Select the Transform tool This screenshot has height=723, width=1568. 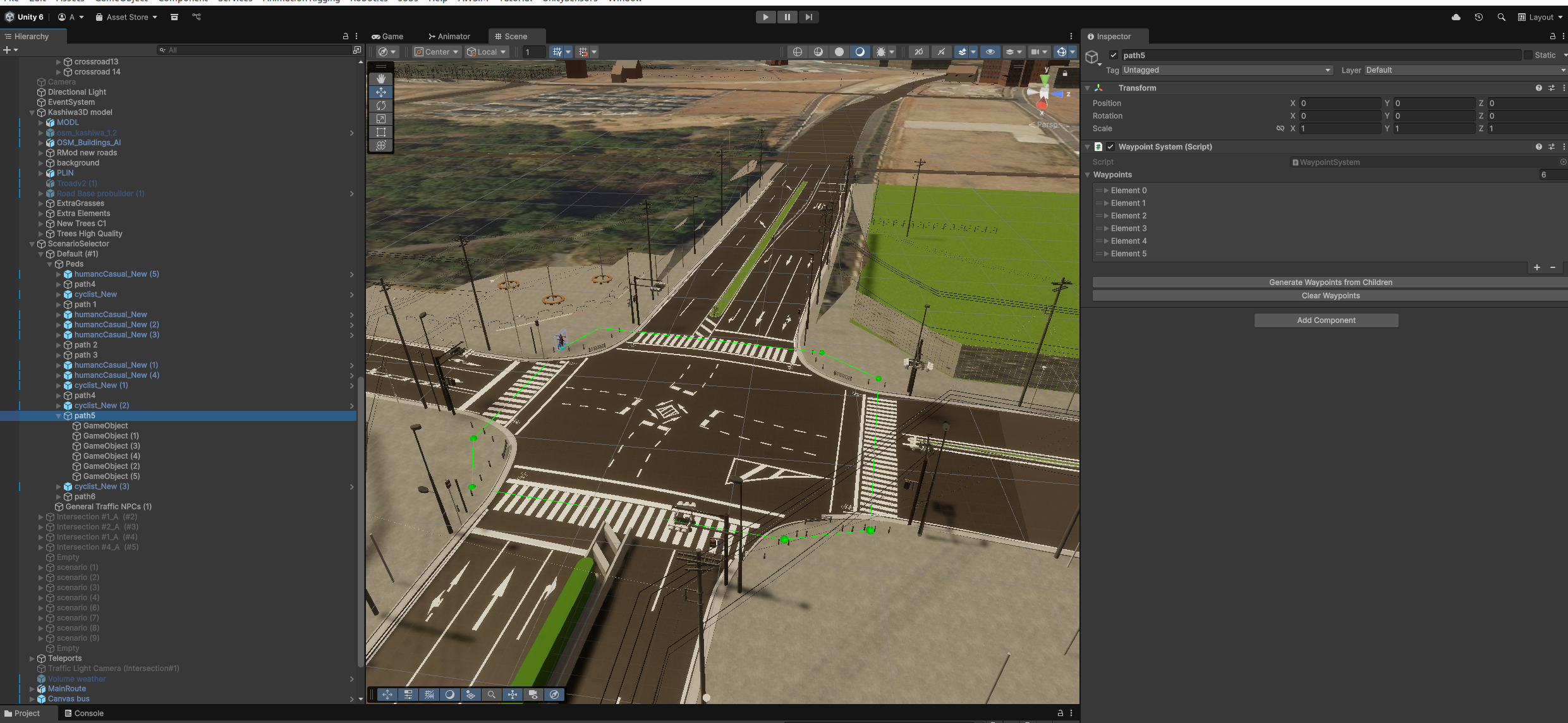[x=380, y=145]
